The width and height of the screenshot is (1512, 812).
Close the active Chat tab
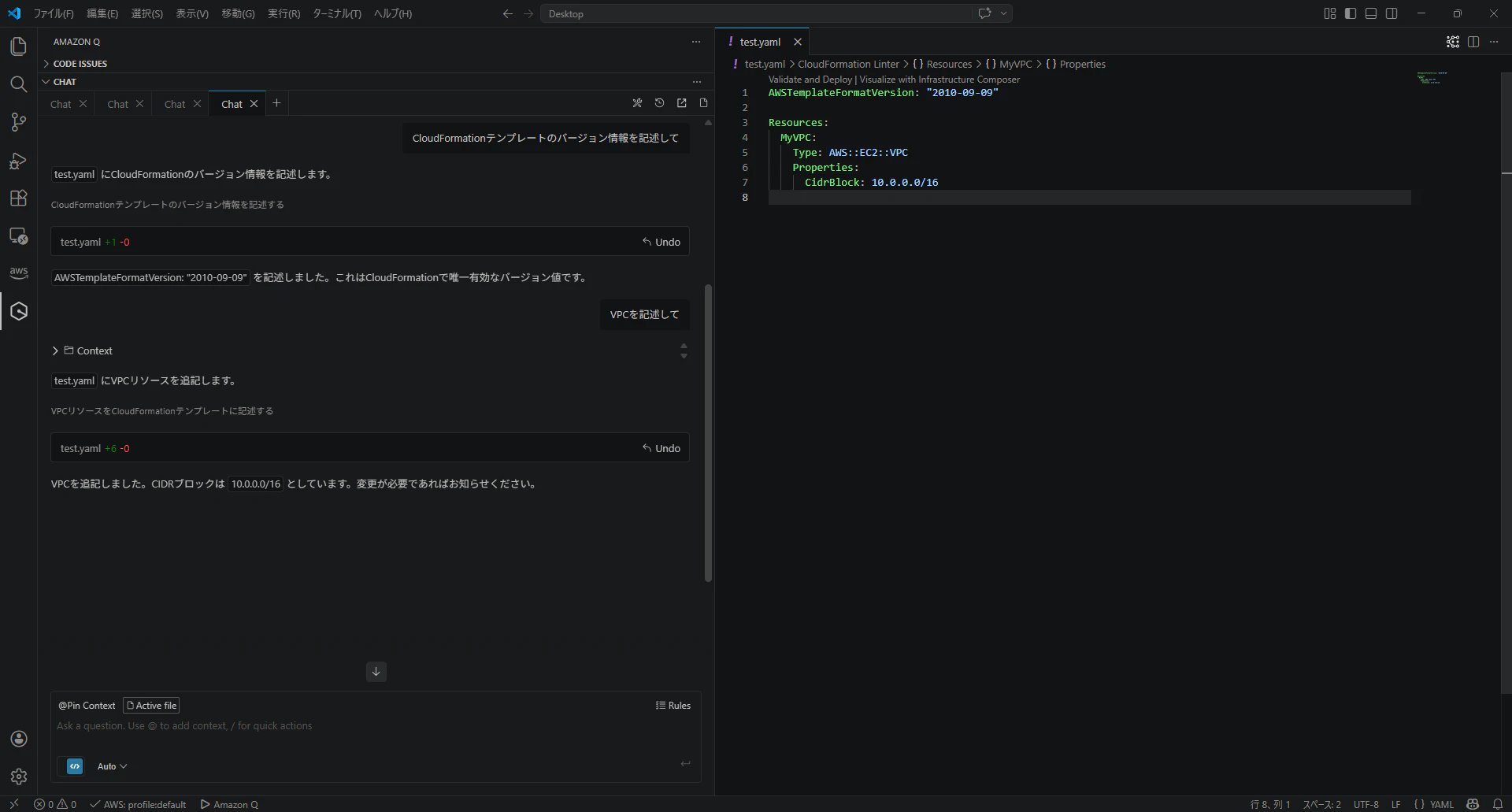[254, 104]
